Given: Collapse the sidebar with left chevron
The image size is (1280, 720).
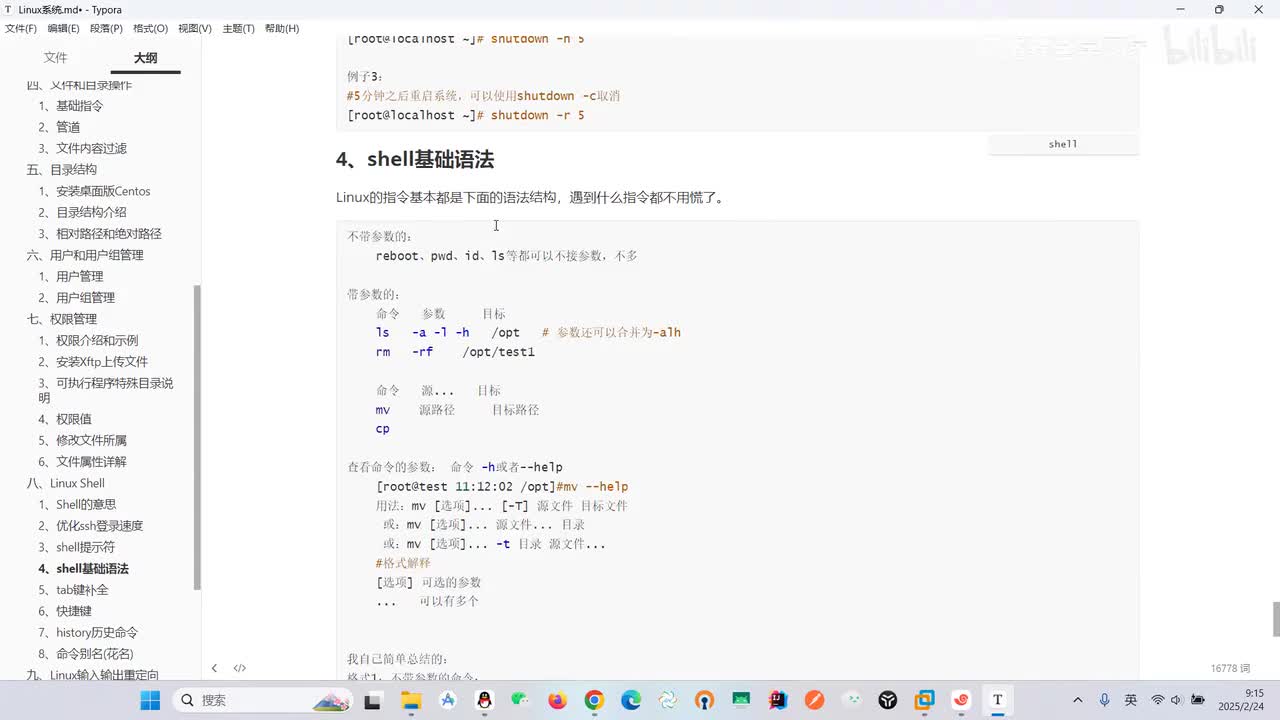Looking at the screenshot, I should point(214,668).
